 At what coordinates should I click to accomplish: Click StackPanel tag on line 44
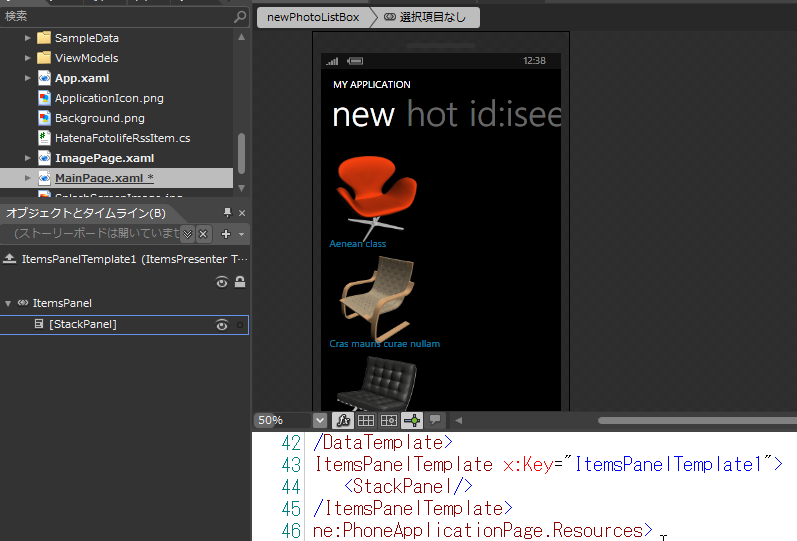[x=408, y=487]
